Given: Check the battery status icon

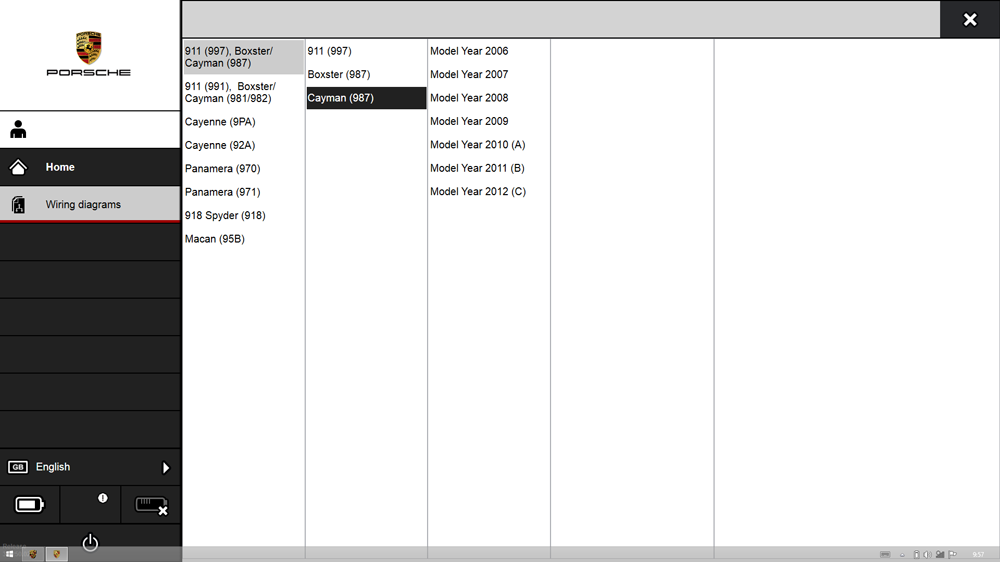Looking at the screenshot, I should coord(29,505).
